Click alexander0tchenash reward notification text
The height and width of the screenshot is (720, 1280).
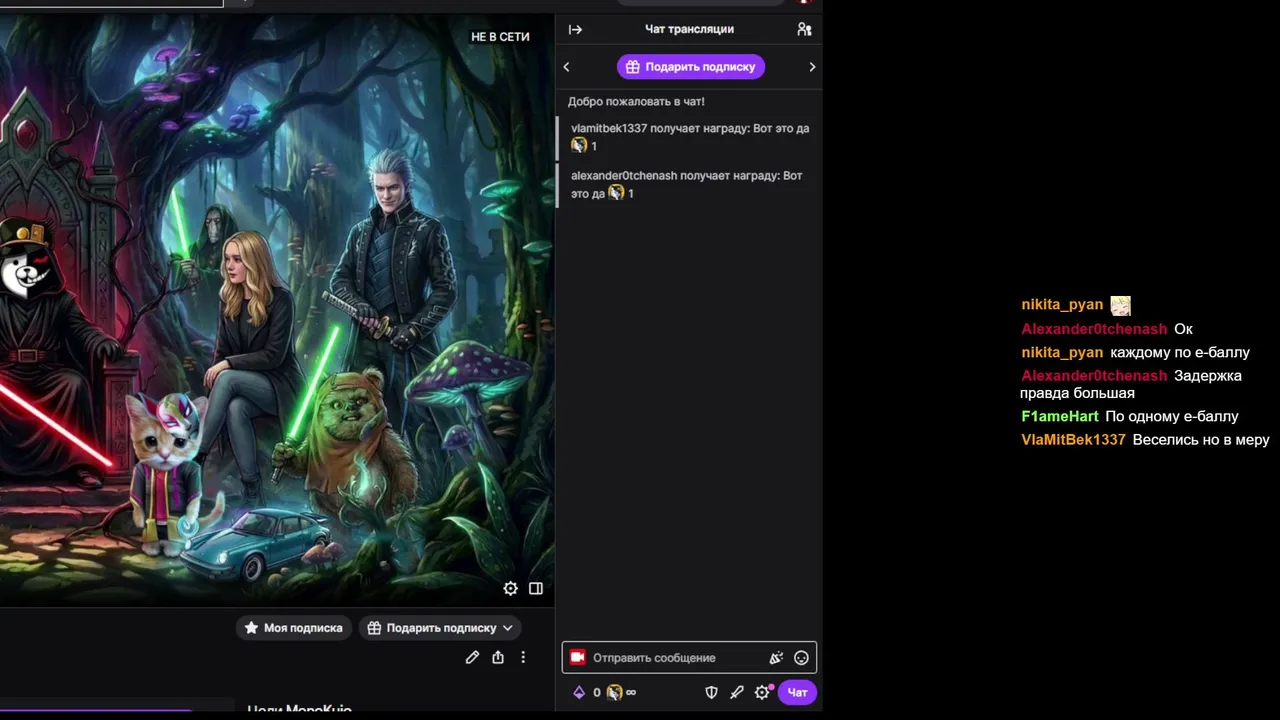pos(687,184)
